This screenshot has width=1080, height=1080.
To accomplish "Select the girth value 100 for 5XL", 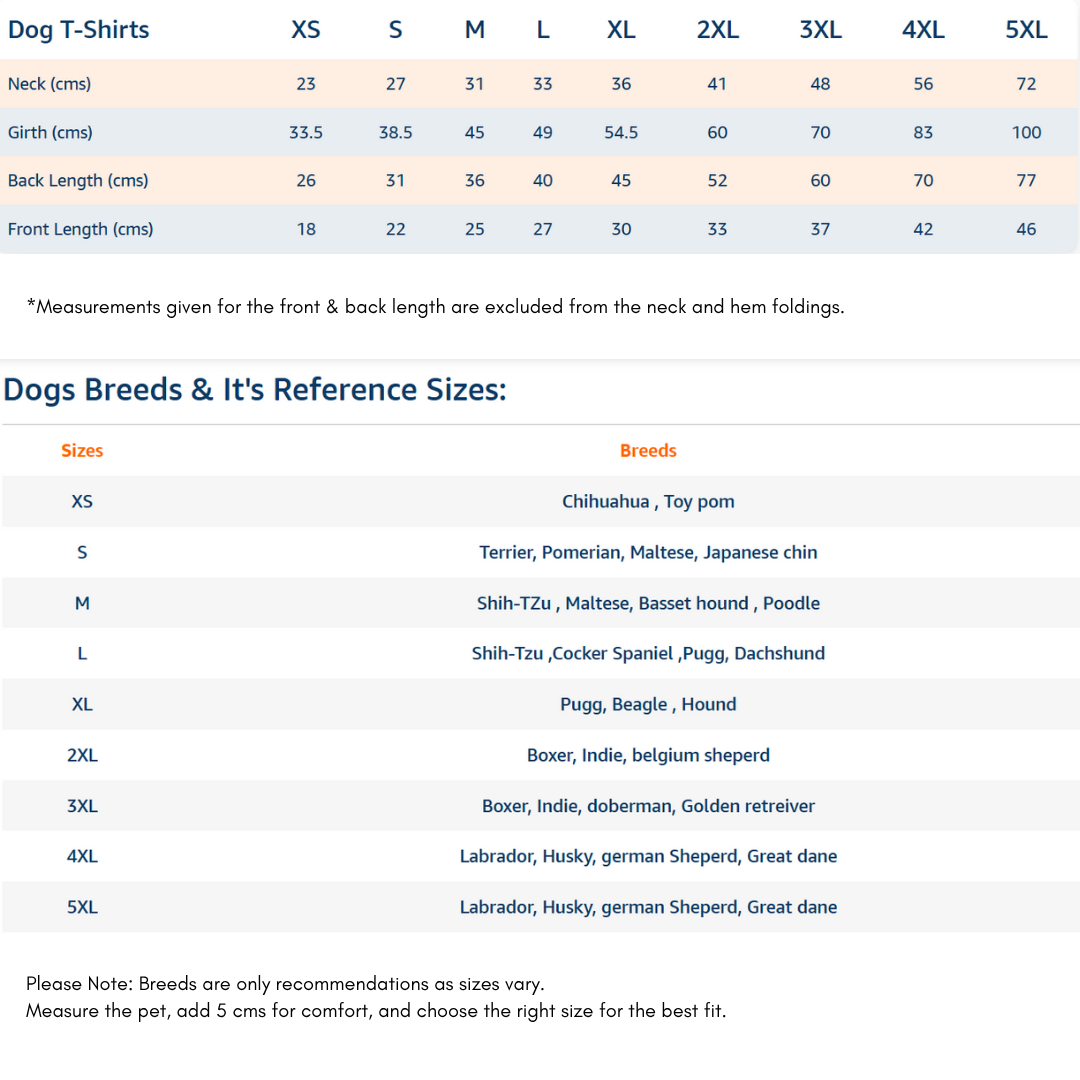I will tap(1026, 132).
